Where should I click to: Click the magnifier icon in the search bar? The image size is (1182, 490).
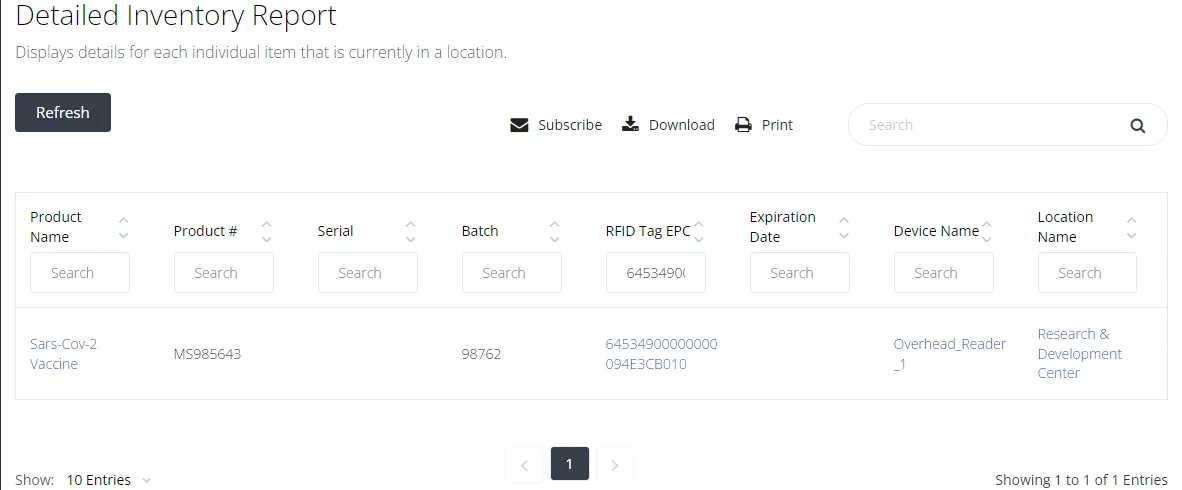pos(1138,126)
